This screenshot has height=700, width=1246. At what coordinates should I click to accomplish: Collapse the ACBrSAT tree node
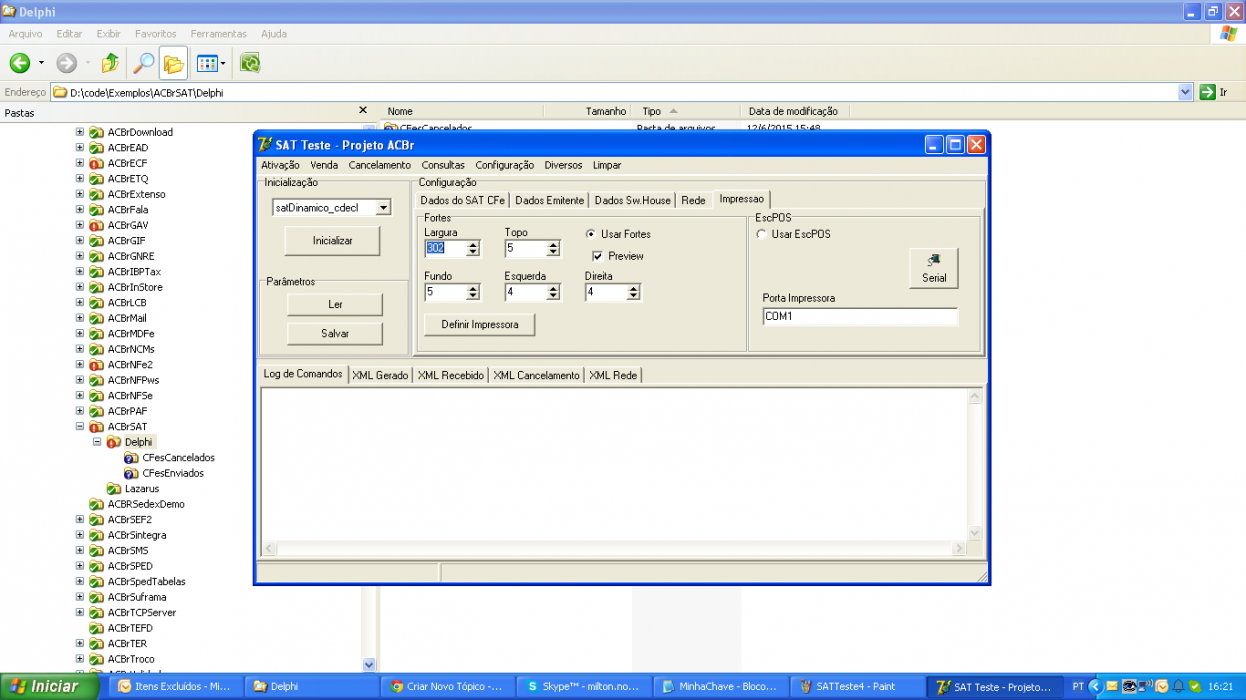(80, 427)
